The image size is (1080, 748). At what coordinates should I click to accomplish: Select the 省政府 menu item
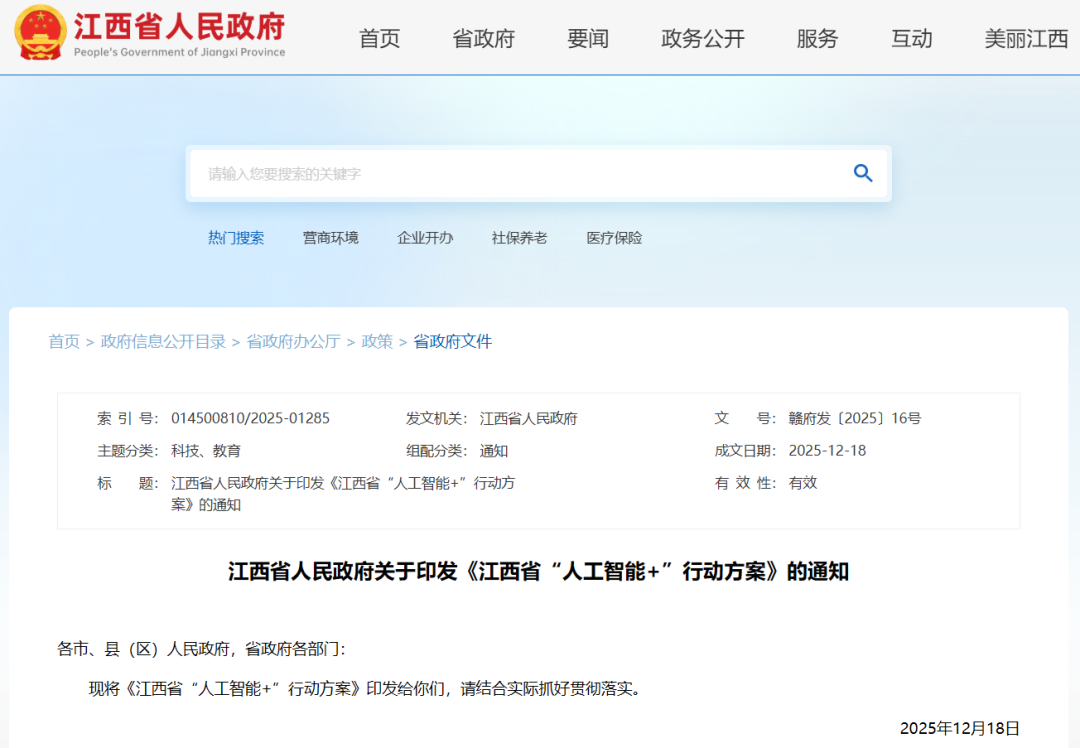(483, 39)
